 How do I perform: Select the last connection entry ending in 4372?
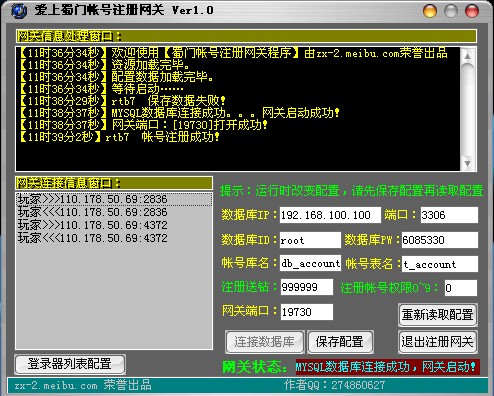114,238
